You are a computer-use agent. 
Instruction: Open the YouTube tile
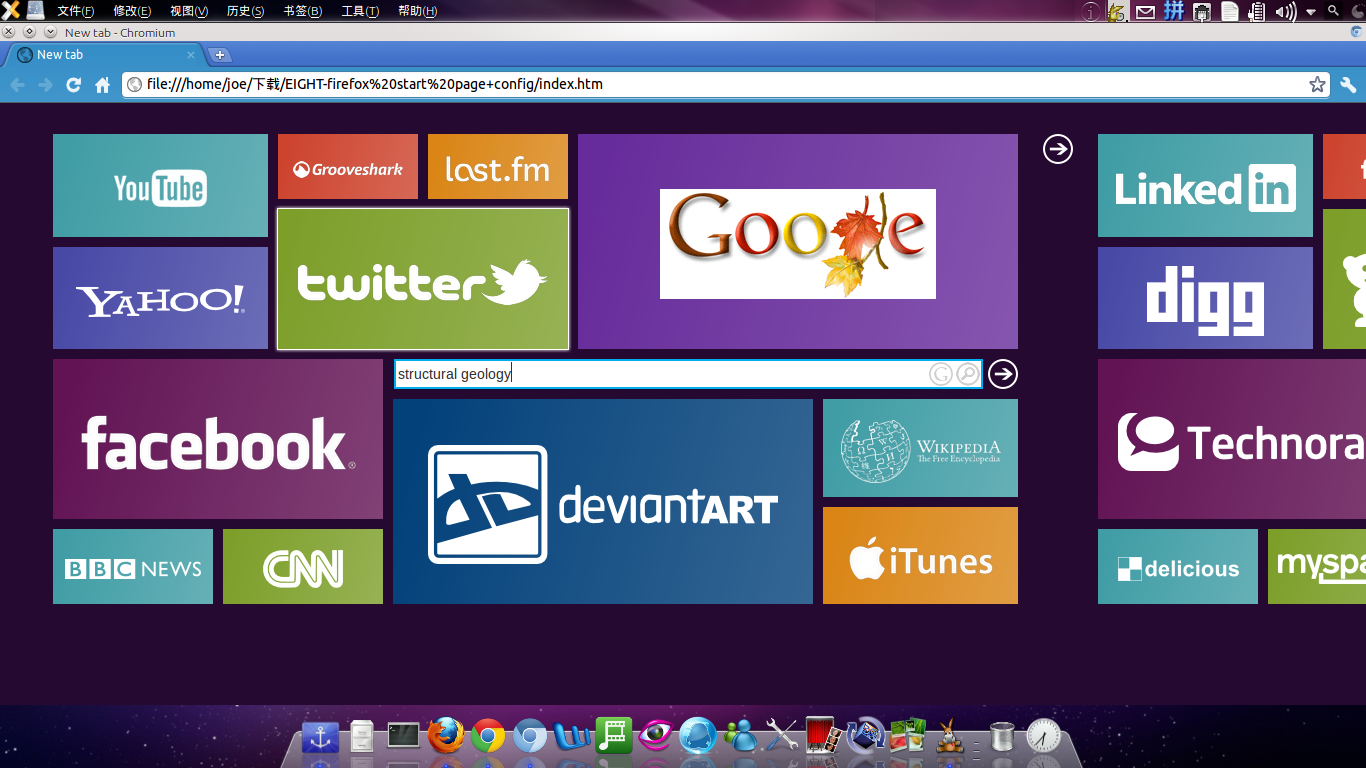click(160, 186)
